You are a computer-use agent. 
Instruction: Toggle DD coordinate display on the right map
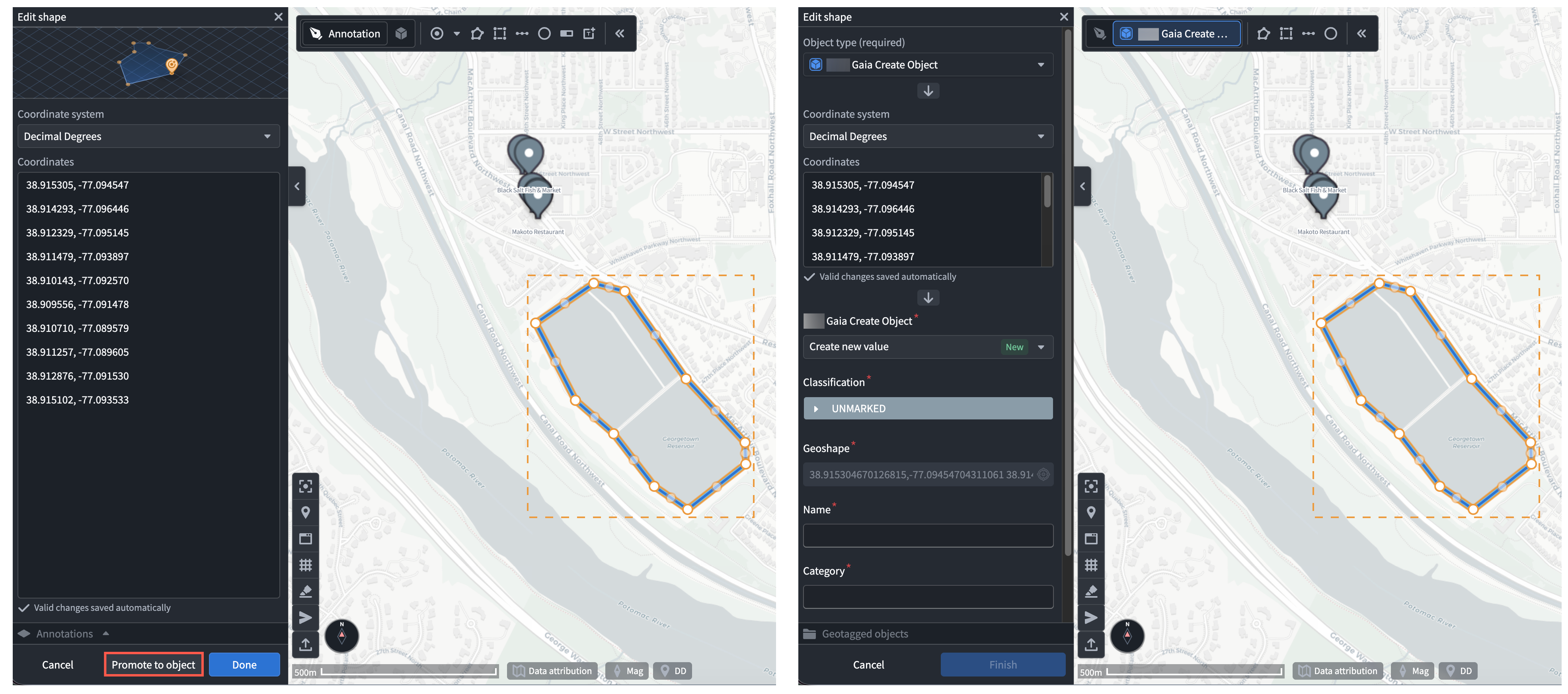[x=1459, y=670]
